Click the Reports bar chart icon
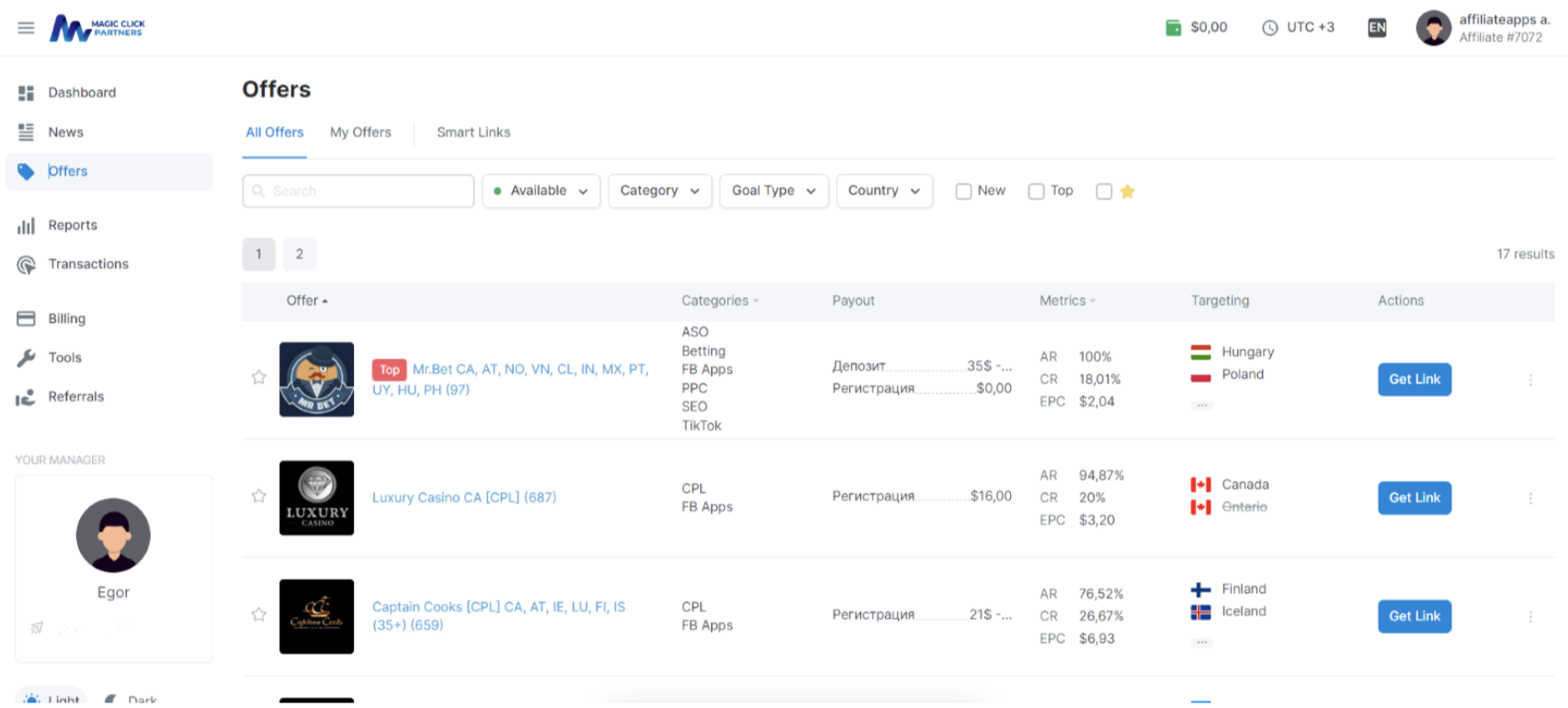The width and height of the screenshot is (1568, 708). (26, 225)
